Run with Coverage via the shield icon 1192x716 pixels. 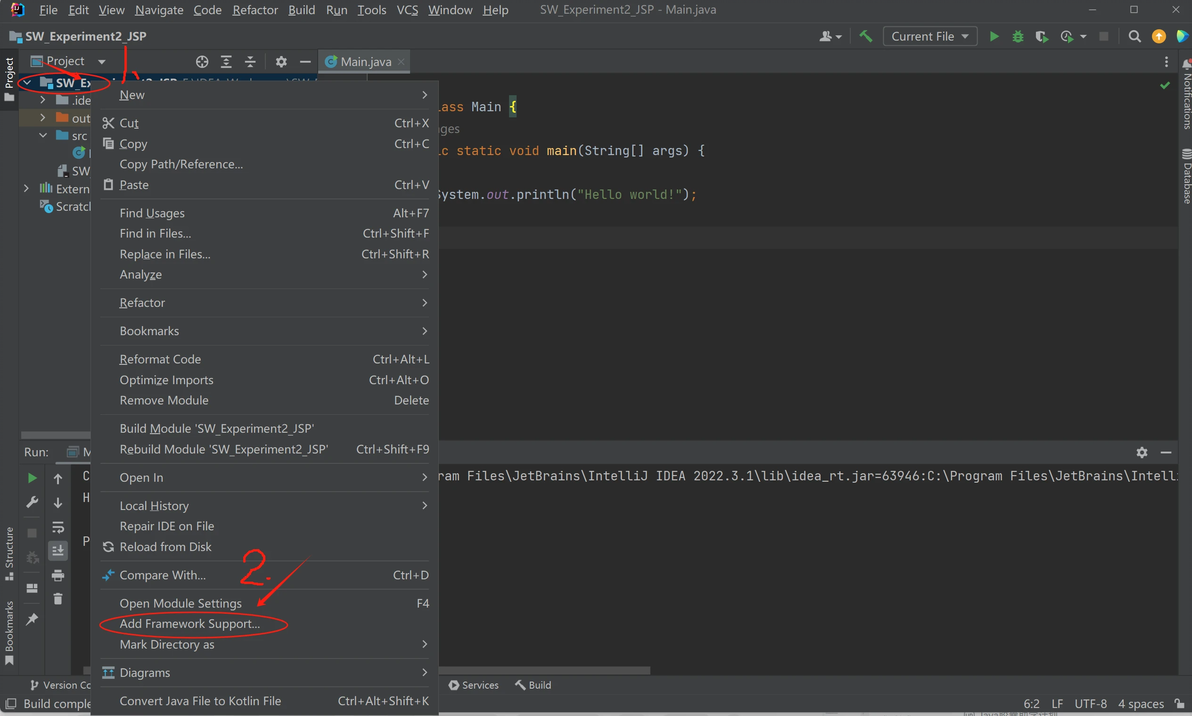point(1042,37)
